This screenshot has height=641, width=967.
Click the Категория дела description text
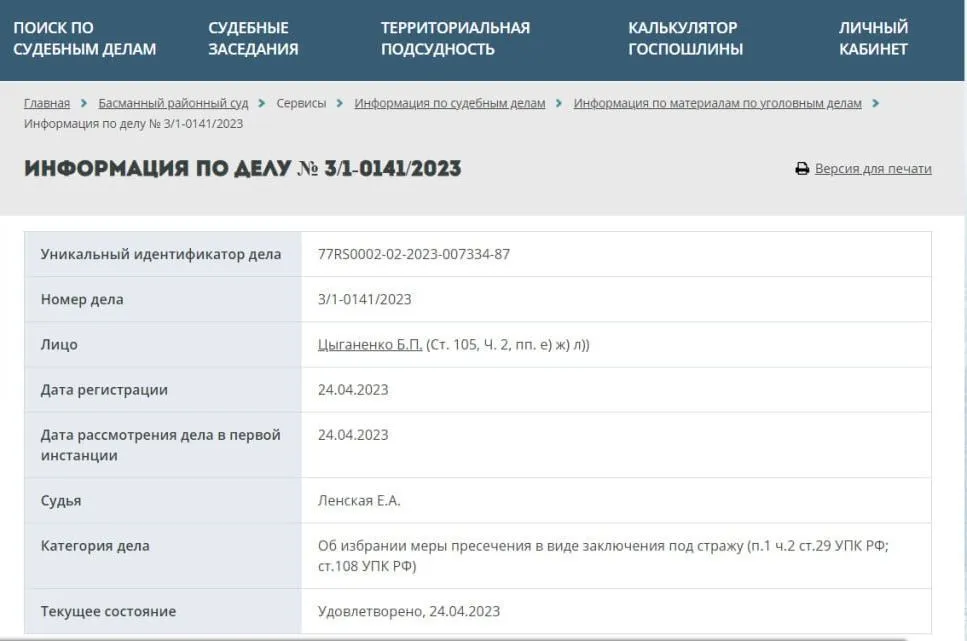click(x=603, y=556)
